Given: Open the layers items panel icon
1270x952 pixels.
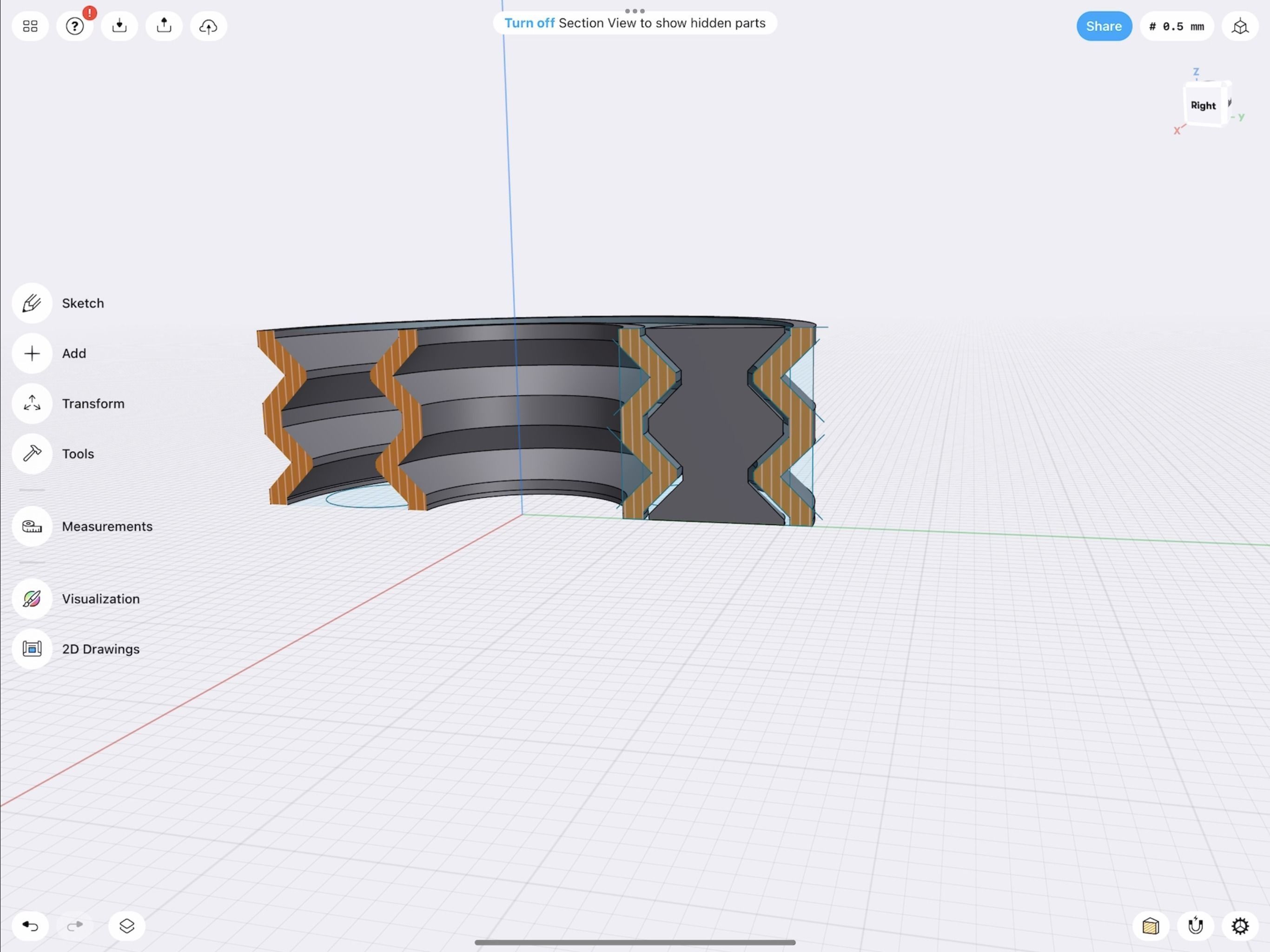Looking at the screenshot, I should (x=127, y=926).
